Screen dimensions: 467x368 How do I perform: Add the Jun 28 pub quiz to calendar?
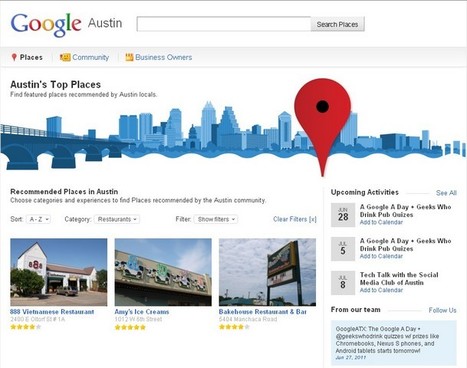point(381,222)
